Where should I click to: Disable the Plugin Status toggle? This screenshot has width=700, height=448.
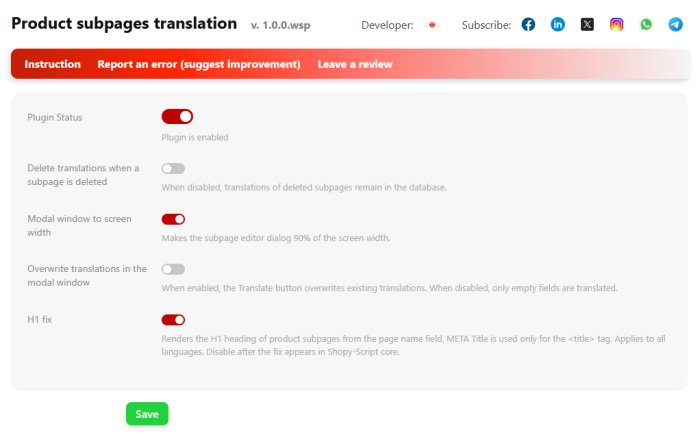tap(177, 117)
